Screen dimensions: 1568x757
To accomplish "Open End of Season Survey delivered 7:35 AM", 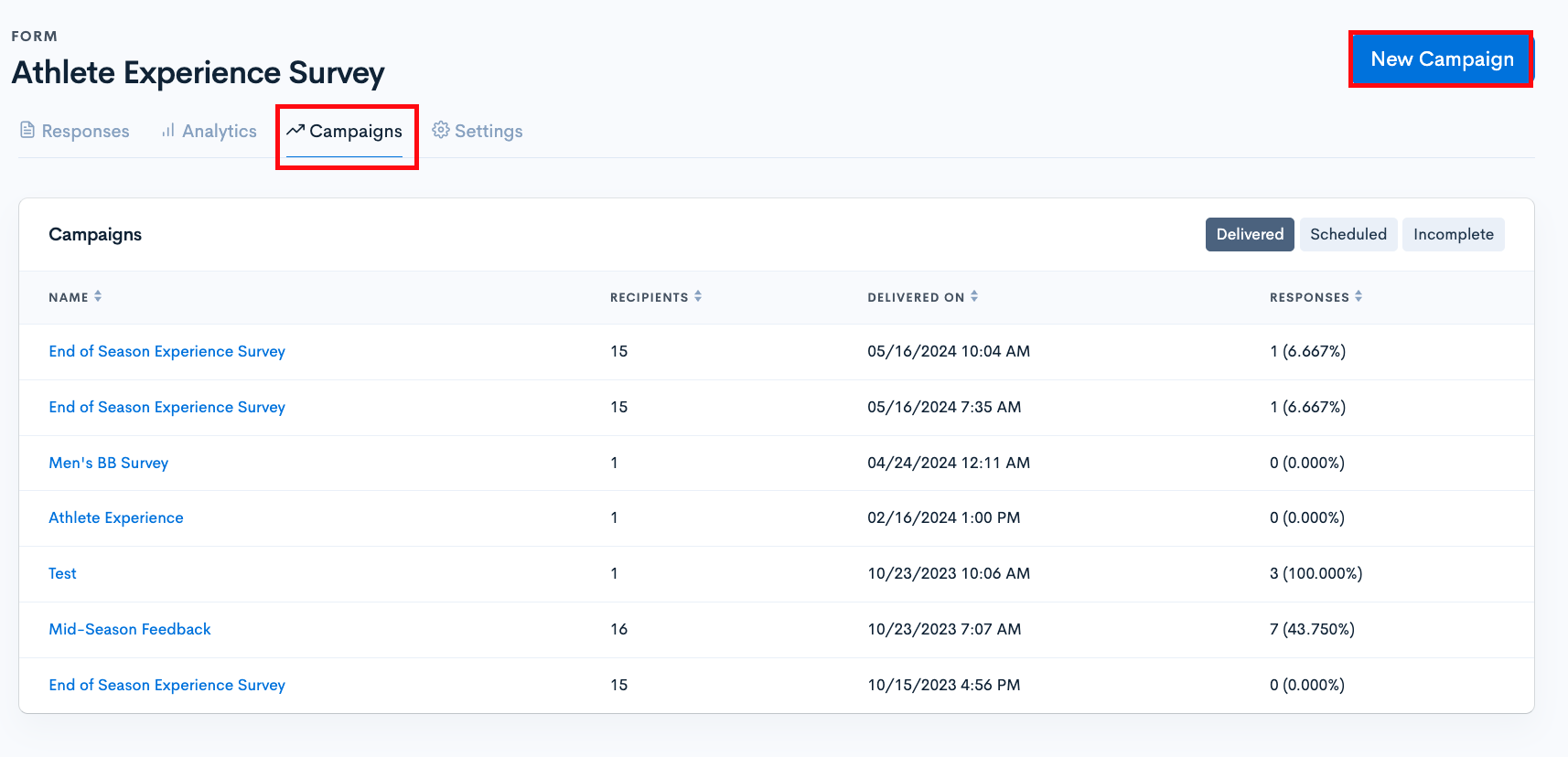I will (x=167, y=407).
